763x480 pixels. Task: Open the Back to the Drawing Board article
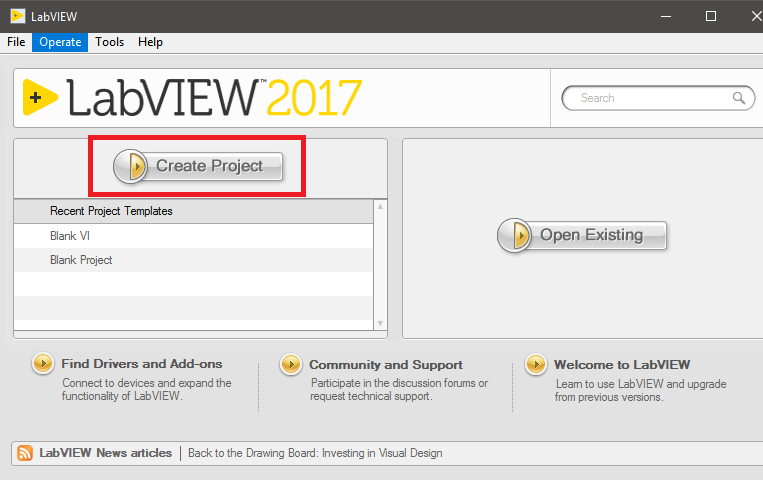315,453
